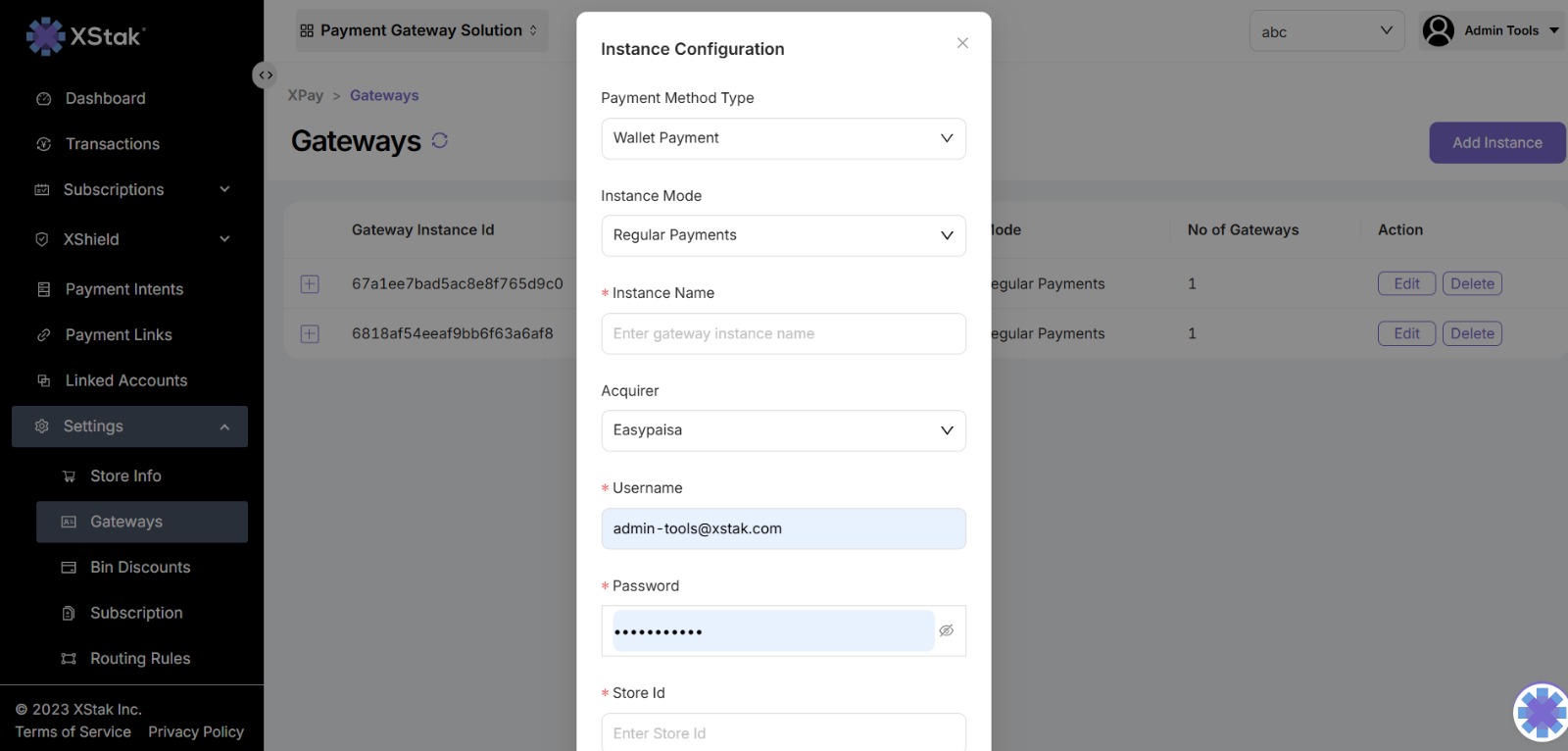Click the XStak logo in sidebar
This screenshot has width=1568, height=751.
85,36
